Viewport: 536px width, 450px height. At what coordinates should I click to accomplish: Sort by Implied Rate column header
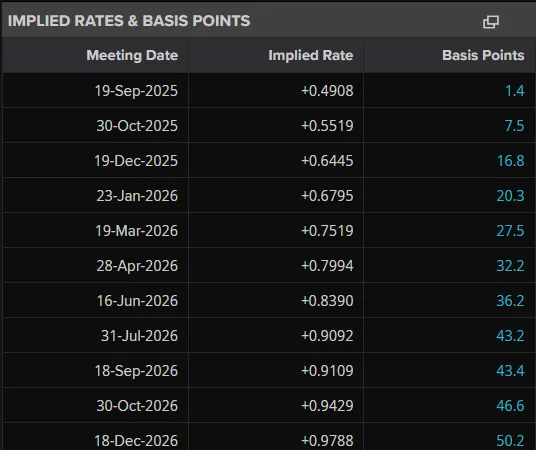click(311, 55)
